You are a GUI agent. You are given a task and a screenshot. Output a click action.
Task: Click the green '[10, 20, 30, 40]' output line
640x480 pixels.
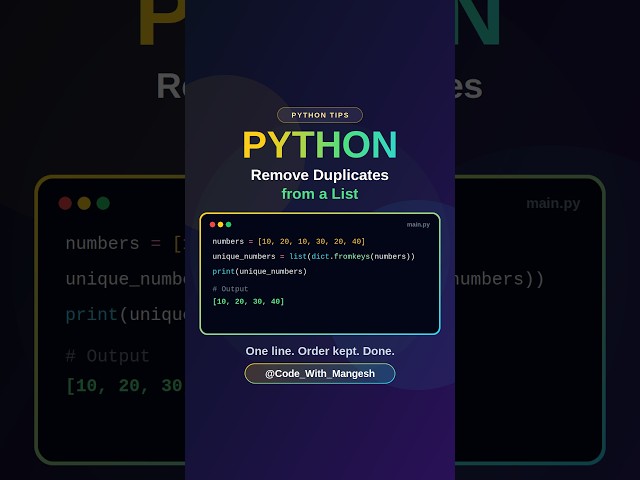coord(248,302)
